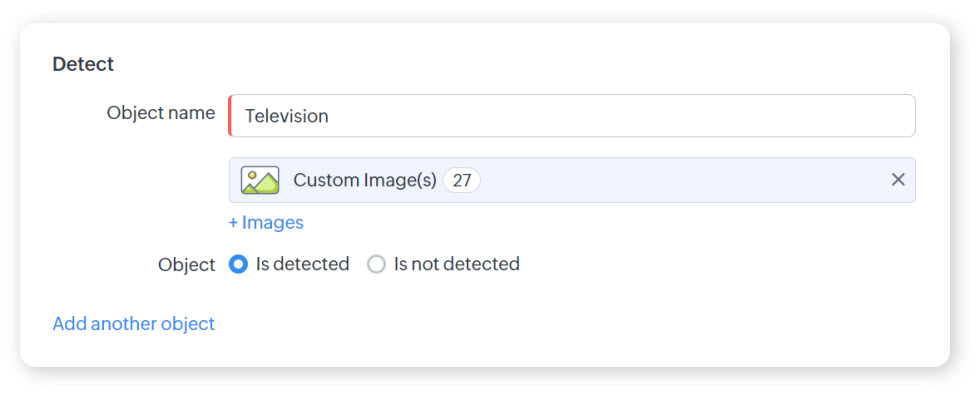The height and width of the screenshot is (404, 978).
Task: Click the red required marker on Object name
Action: tap(230, 116)
